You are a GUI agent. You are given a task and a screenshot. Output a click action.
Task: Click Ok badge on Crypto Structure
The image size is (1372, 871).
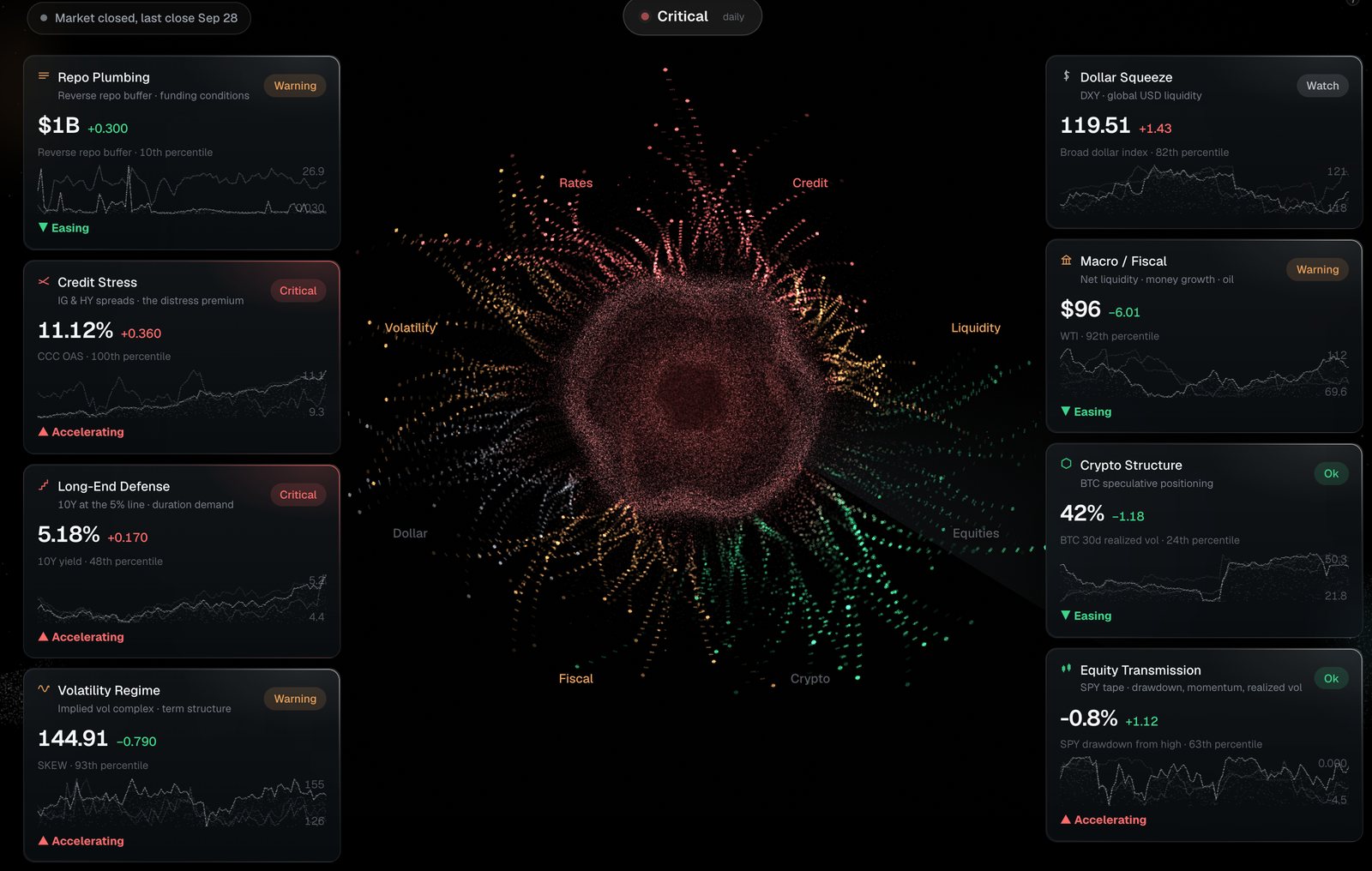pos(1331,473)
